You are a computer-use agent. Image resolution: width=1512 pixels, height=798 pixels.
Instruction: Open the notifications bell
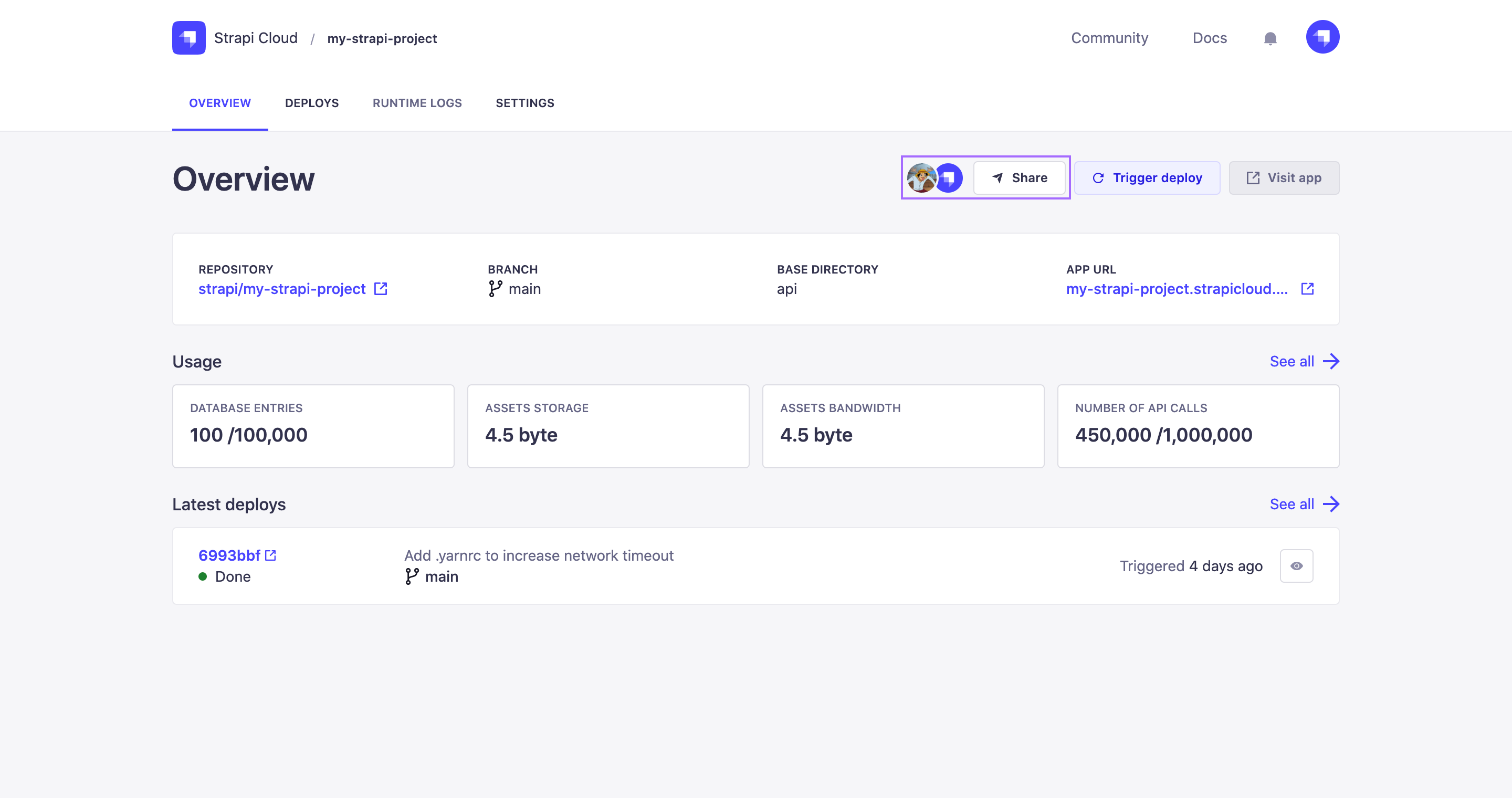pos(1269,39)
